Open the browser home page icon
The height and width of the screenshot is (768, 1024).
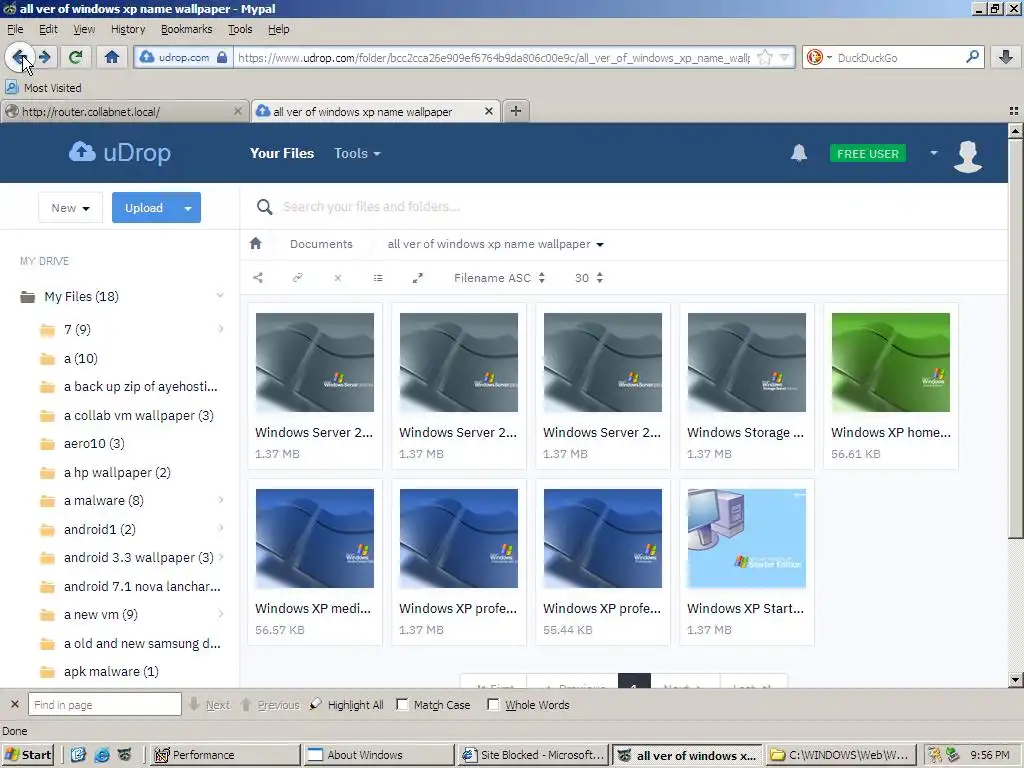point(112,57)
